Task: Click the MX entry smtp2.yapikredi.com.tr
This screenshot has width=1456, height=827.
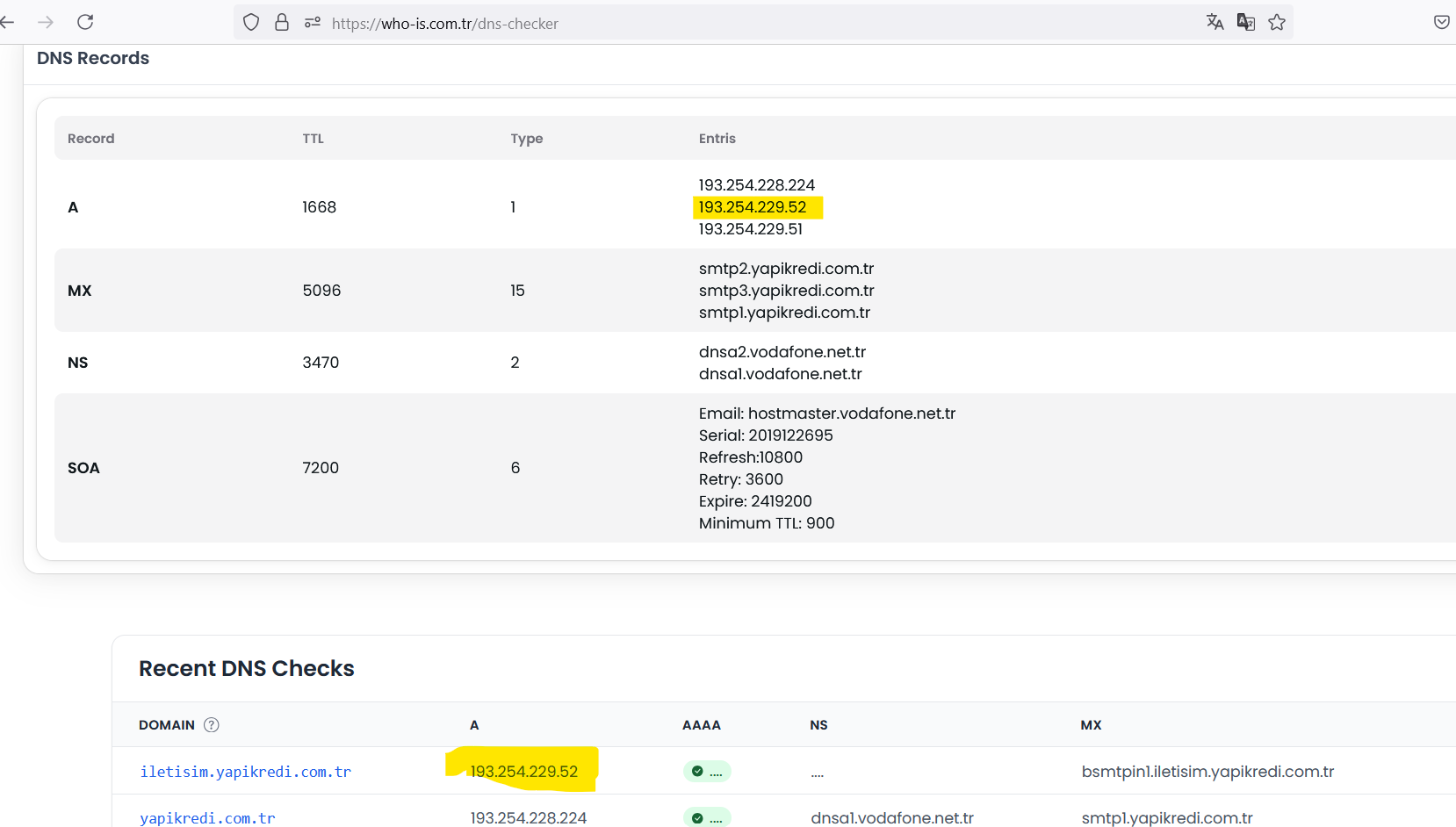Action: [787, 269]
